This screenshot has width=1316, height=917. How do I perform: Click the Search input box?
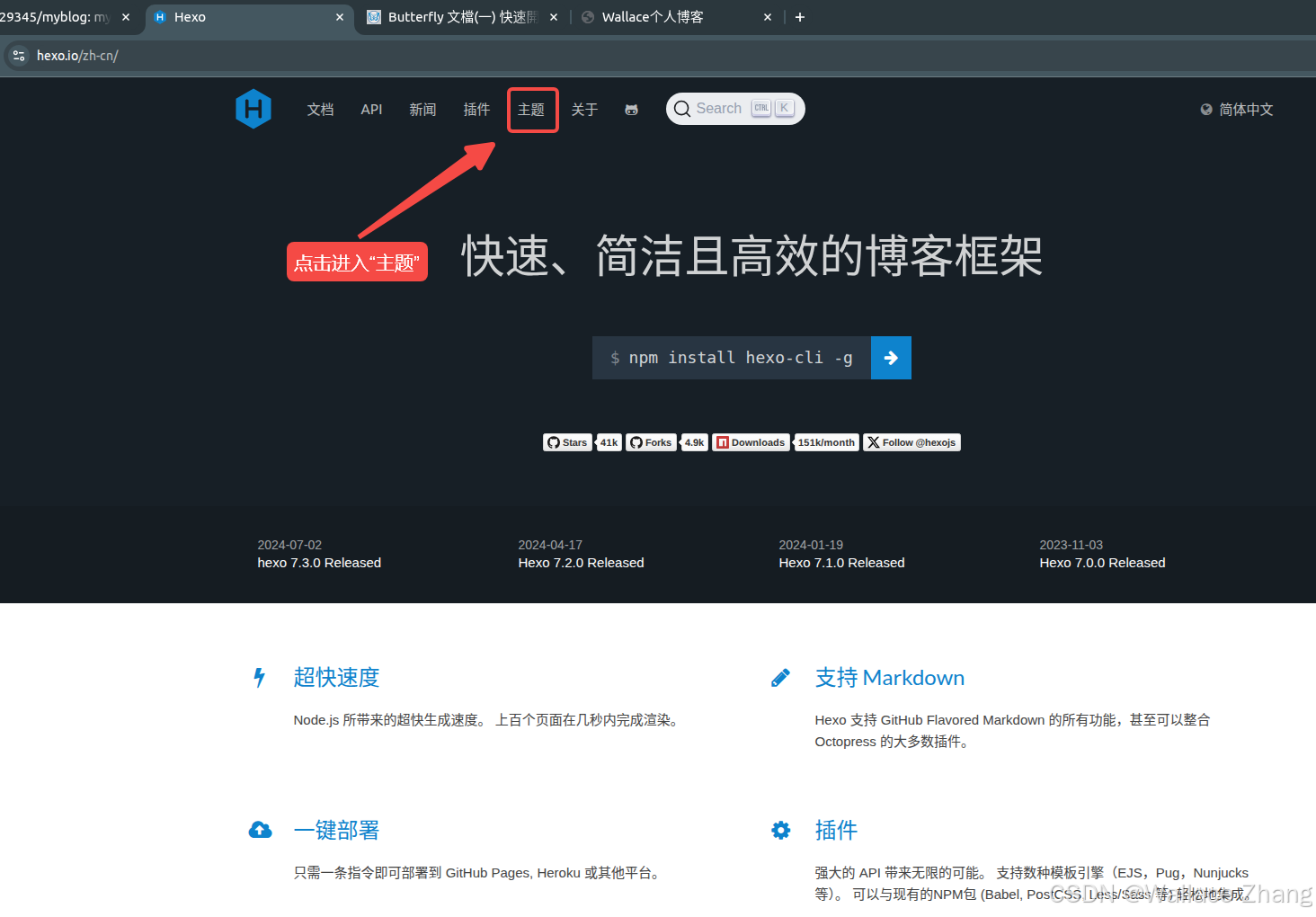[x=735, y=109]
